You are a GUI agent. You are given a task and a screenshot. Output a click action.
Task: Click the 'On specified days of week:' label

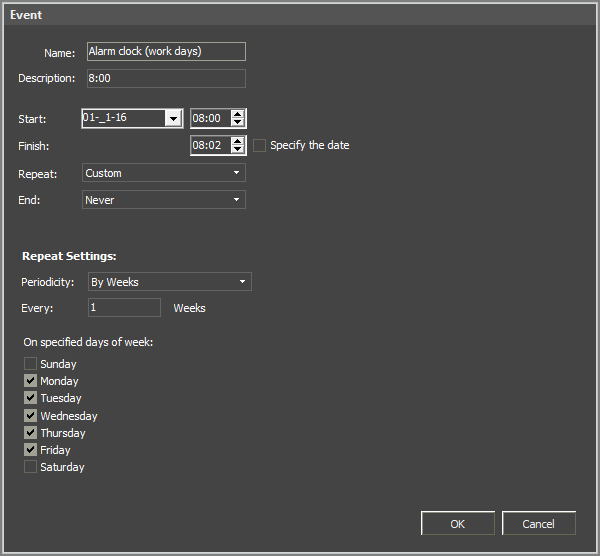[88, 342]
